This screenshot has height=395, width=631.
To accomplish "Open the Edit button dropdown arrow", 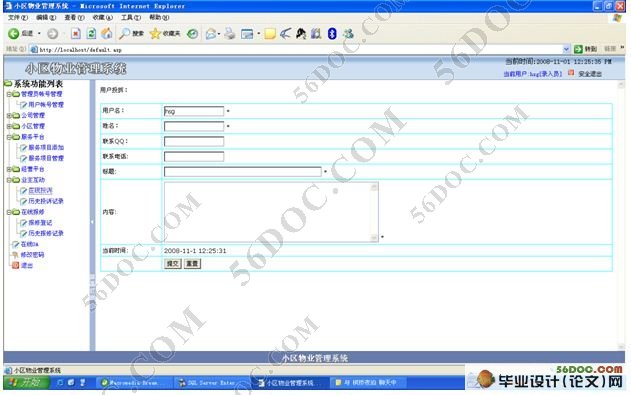I will 258,34.
